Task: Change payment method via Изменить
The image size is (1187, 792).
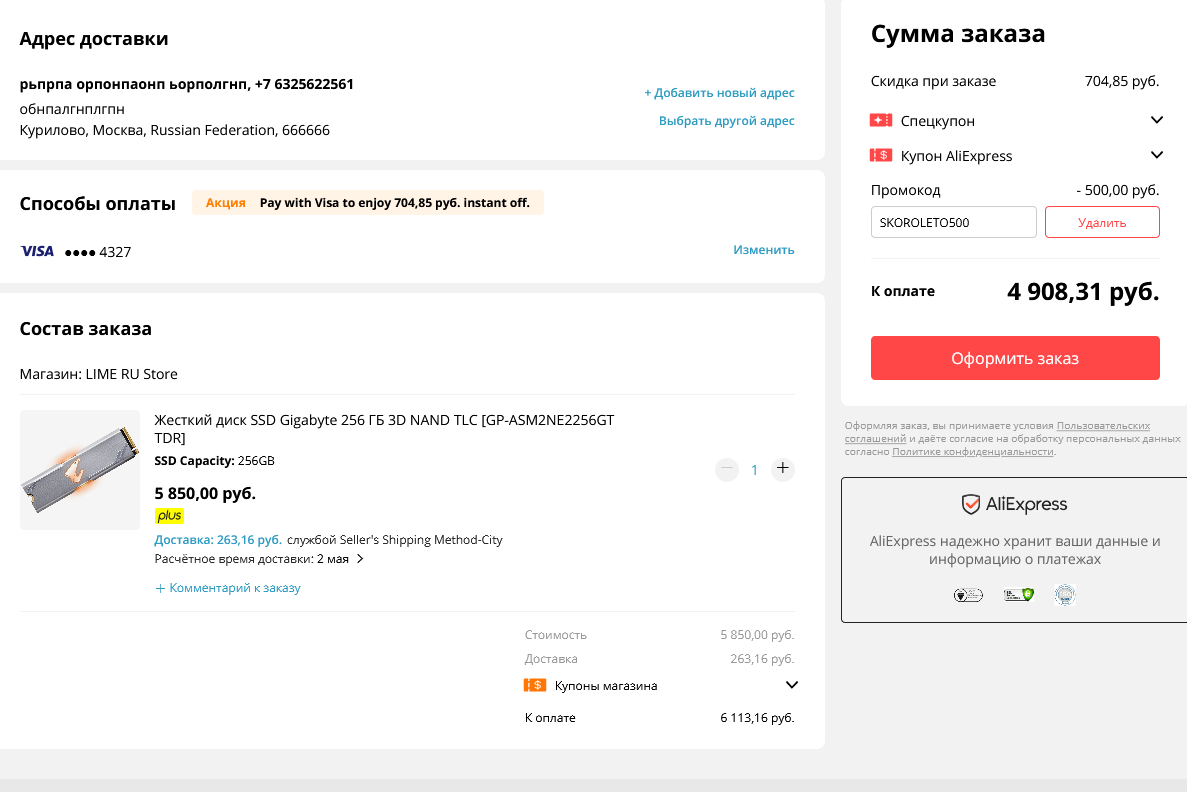Action: [x=764, y=249]
